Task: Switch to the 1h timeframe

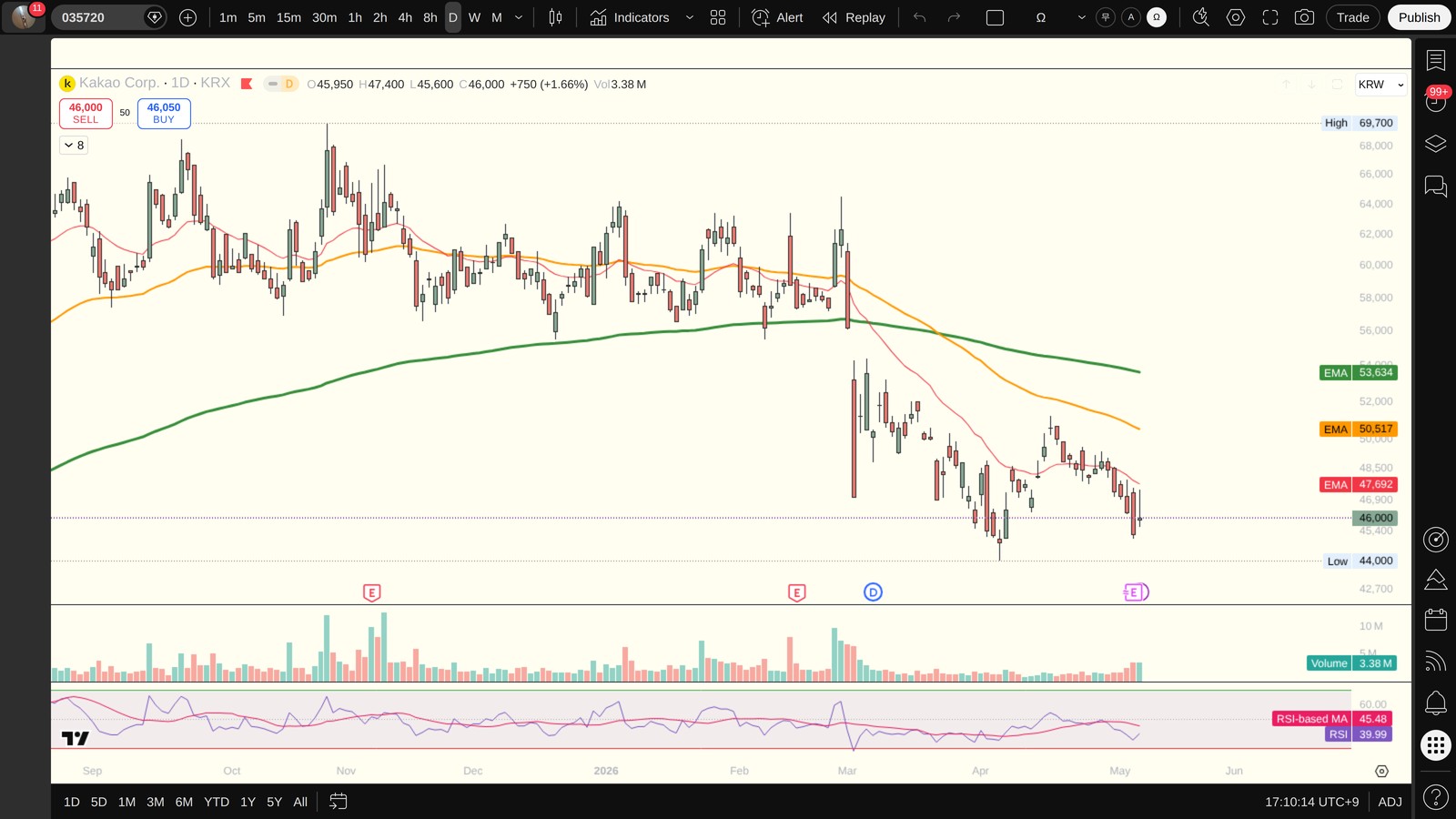Action: 355,17
